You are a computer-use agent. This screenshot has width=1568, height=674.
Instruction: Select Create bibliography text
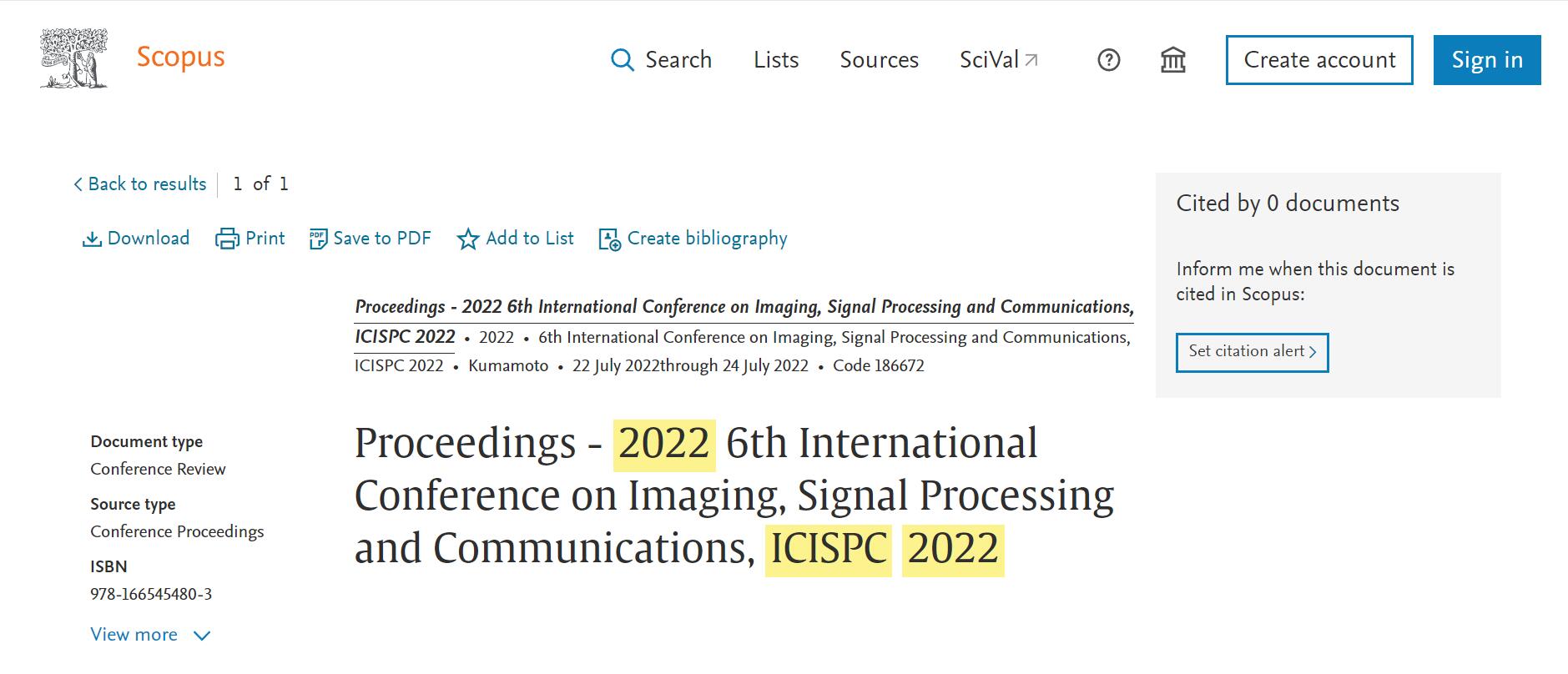tap(707, 239)
